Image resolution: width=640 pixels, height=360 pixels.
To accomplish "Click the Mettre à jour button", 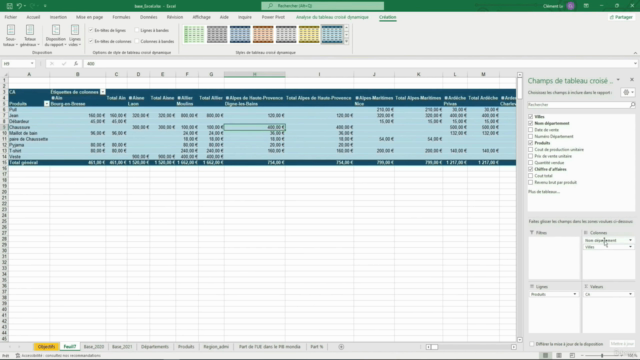I will pos(622,344).
